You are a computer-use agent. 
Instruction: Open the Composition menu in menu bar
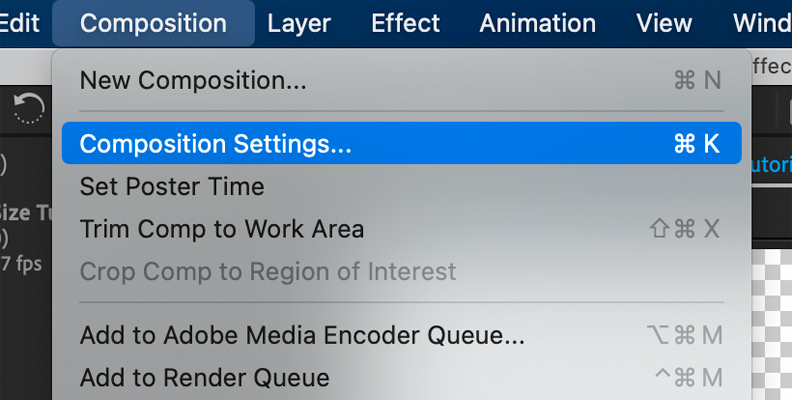(153, 23)
